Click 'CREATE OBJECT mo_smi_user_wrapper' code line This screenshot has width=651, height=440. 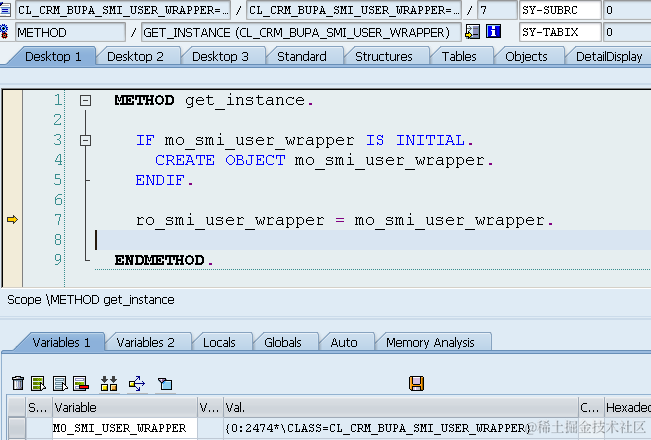[324, 160]
